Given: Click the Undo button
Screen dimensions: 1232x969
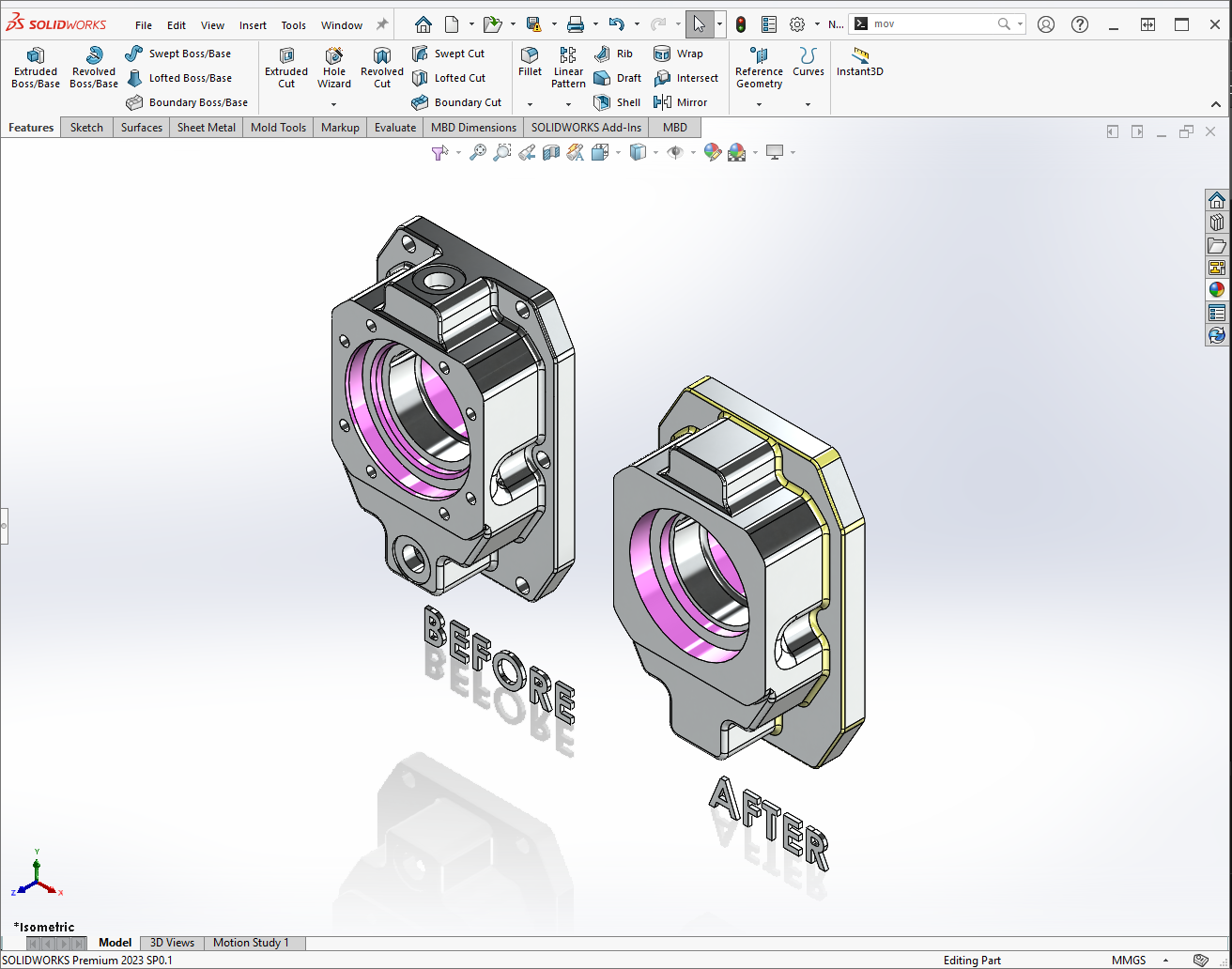Looking at the screenshot, I should 616,24.
